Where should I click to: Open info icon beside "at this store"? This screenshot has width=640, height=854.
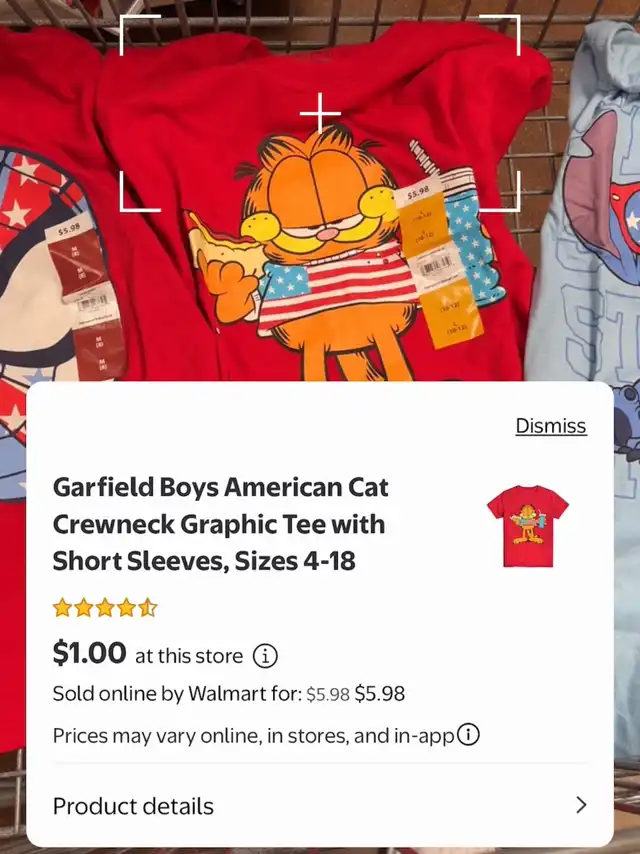[x=264, y=656]
